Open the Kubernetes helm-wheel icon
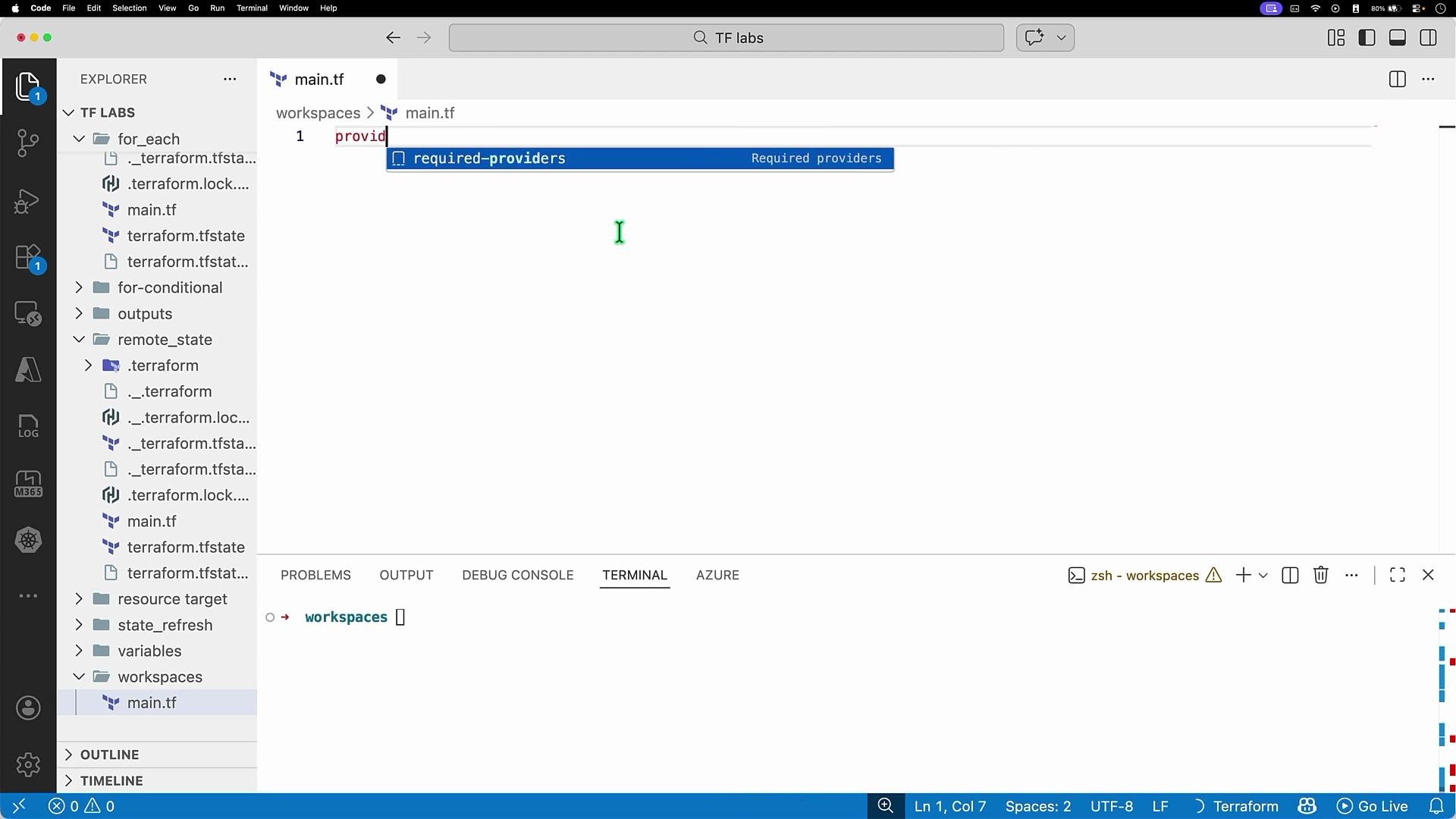Screen dimensions: 1456x819 point(28,540)
